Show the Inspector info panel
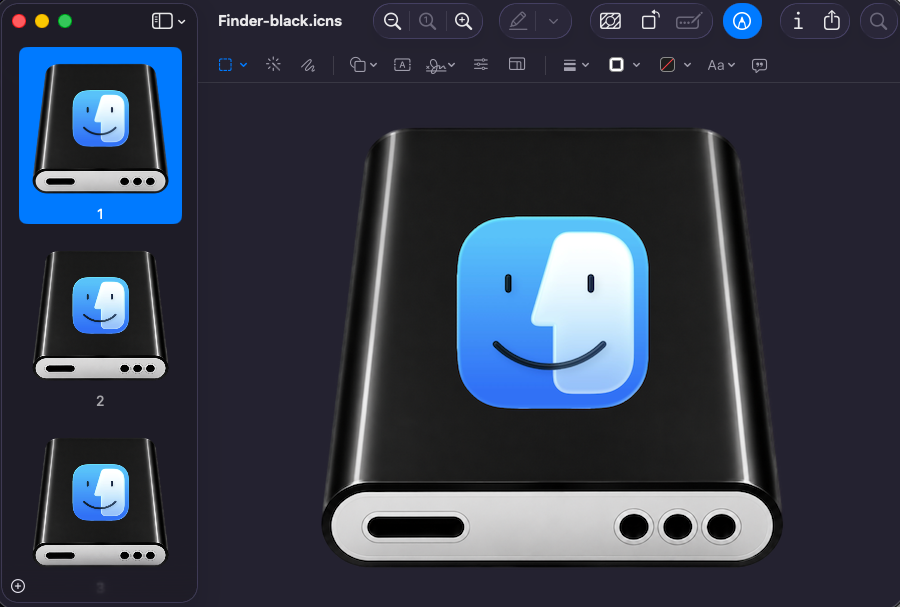The image size is (900, 607). coord(798,21)
